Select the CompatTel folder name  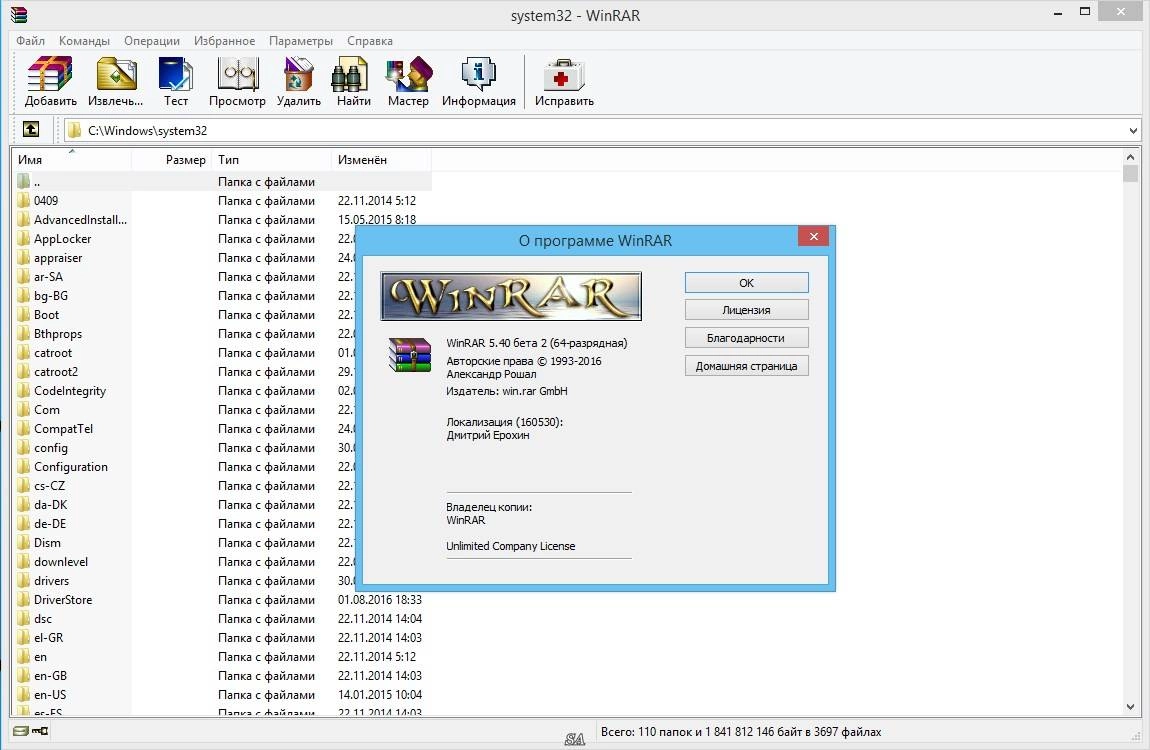coord(63,429)
